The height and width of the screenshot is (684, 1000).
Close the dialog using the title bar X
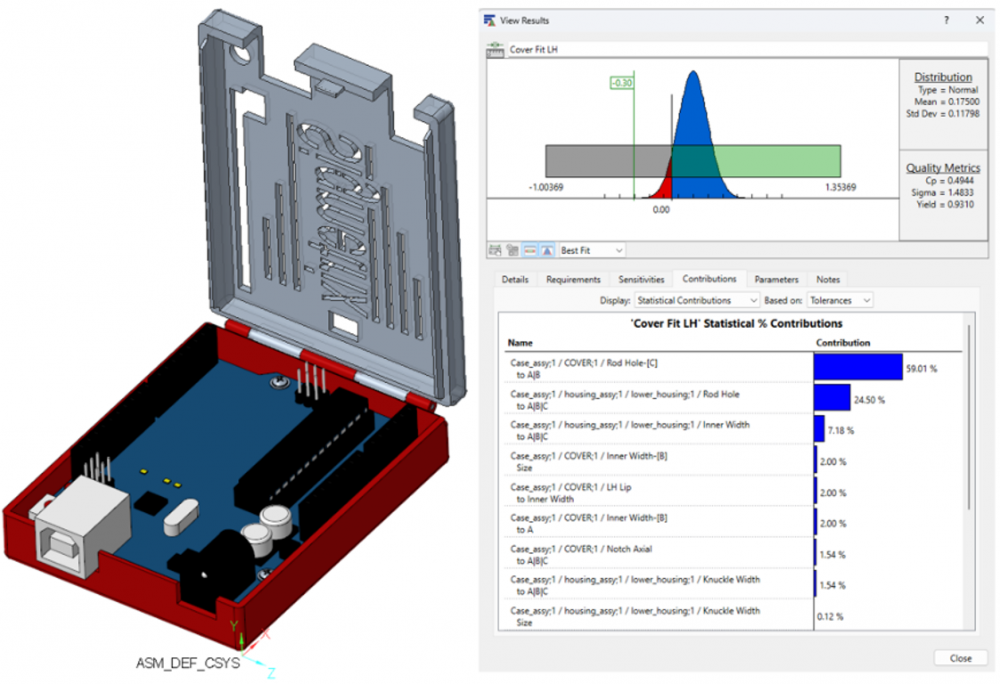[979, 20]
